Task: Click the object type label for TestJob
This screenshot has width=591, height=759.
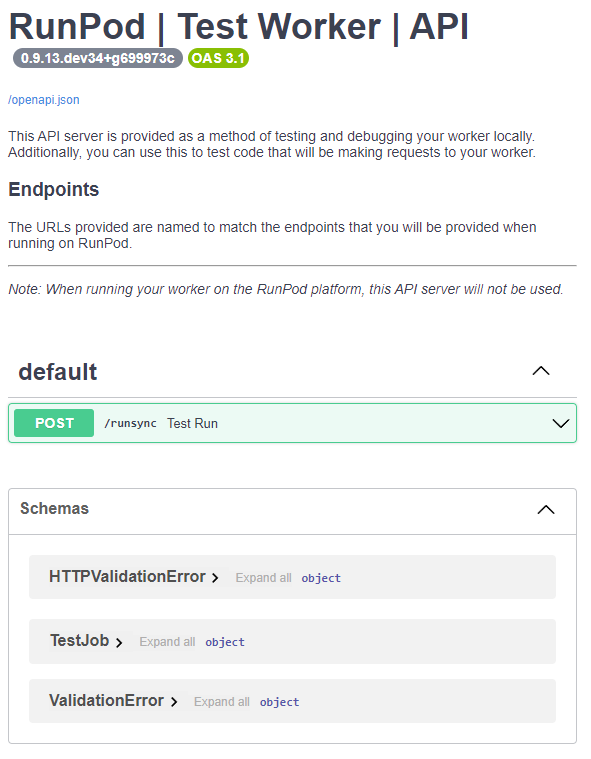Action: [x=225, y=642]
